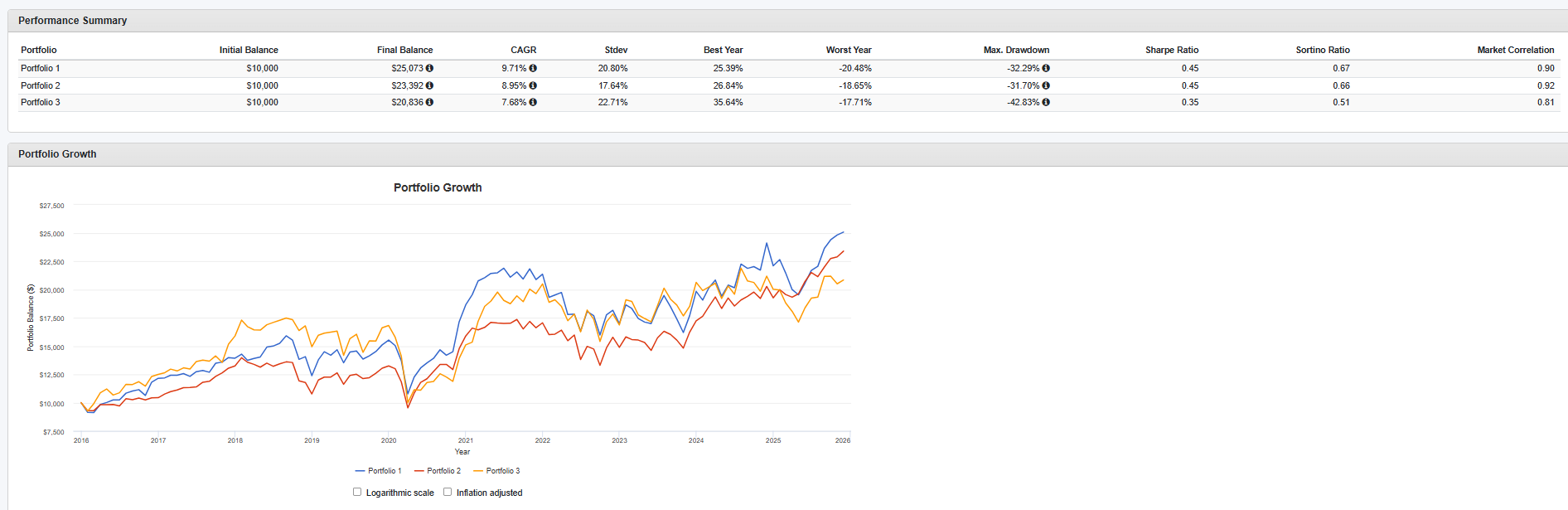The image size is (1568, 510).
Task: Toggle Portfolio 2 red legend entry
Action: 438,471
